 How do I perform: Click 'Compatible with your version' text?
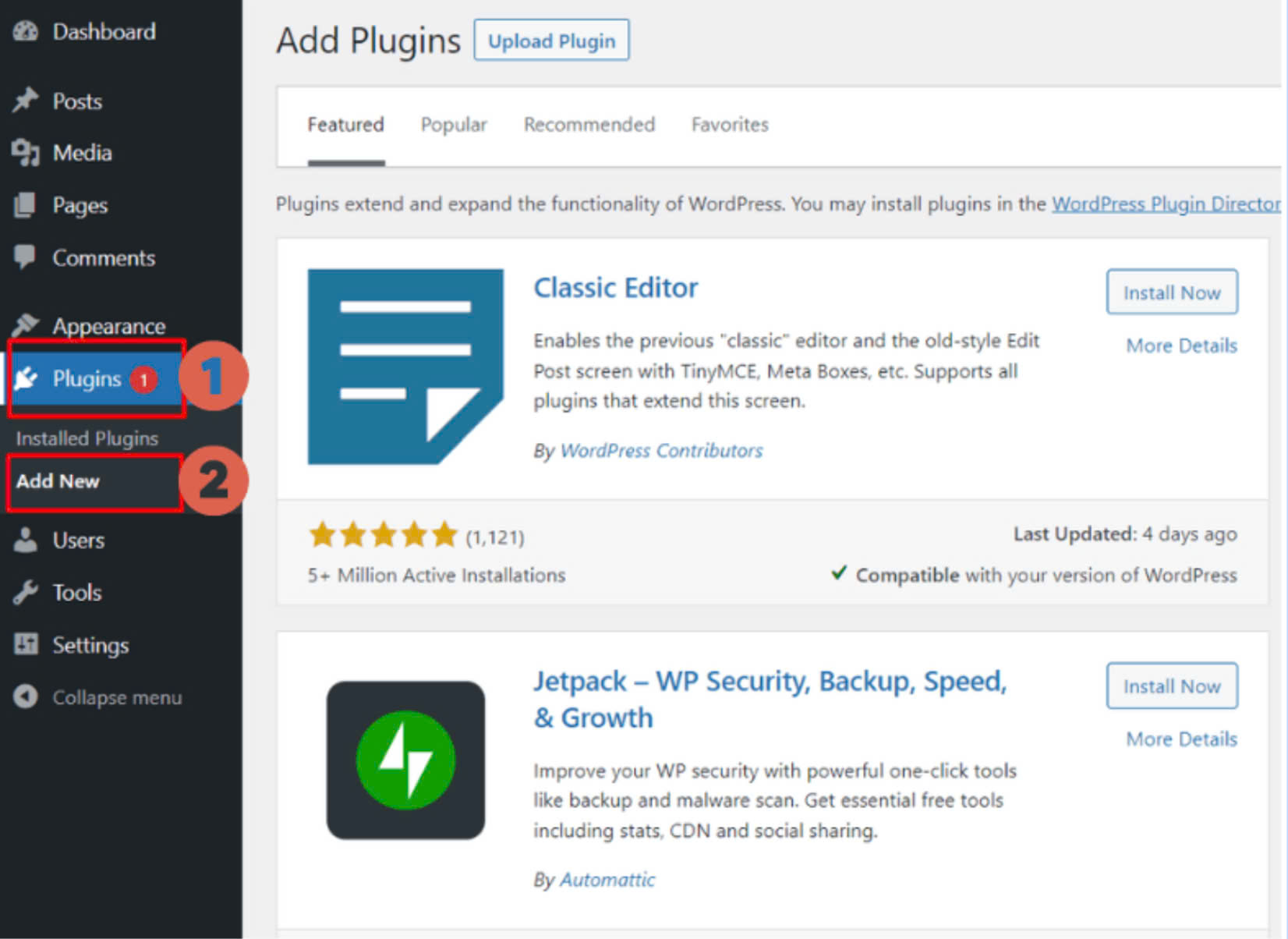tap(1046, 576)
